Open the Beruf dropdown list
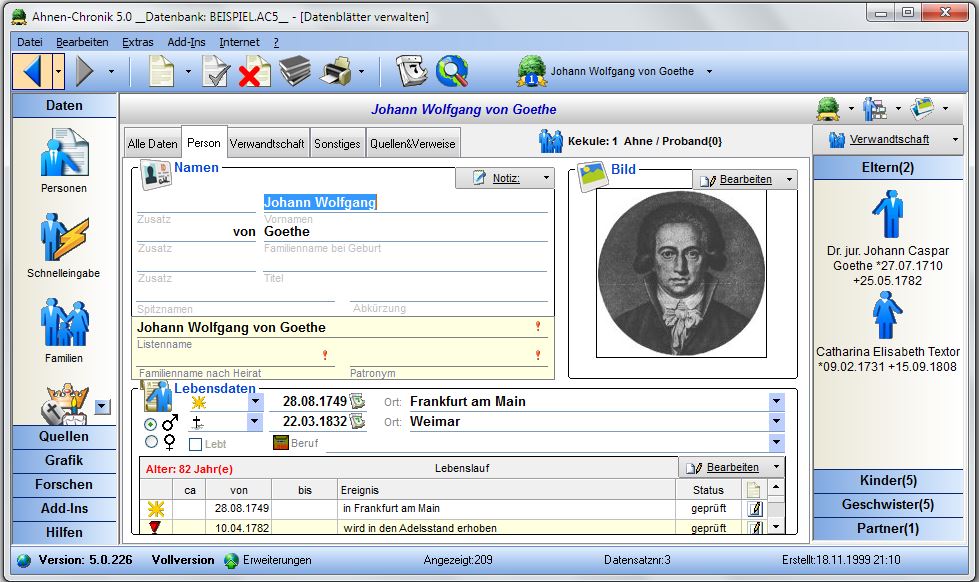Screen dimensions: 979x582 776,442
